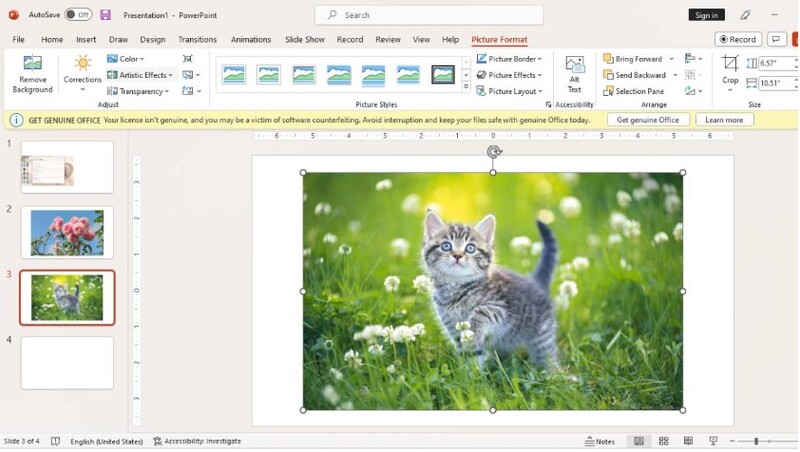This screenshot has width=800, height=452.
Task: Open the Transparency dropdown
Action: click(138, 91)
